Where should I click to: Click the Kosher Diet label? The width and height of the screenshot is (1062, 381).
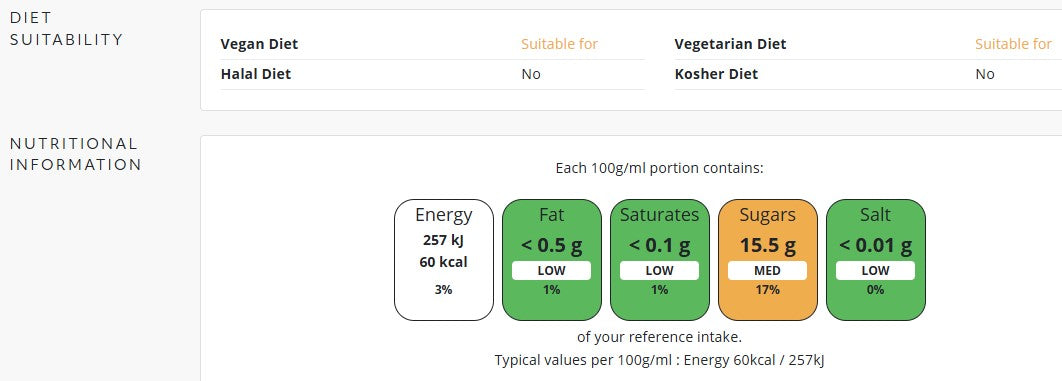pyautogui.click(x=717, y=74)
